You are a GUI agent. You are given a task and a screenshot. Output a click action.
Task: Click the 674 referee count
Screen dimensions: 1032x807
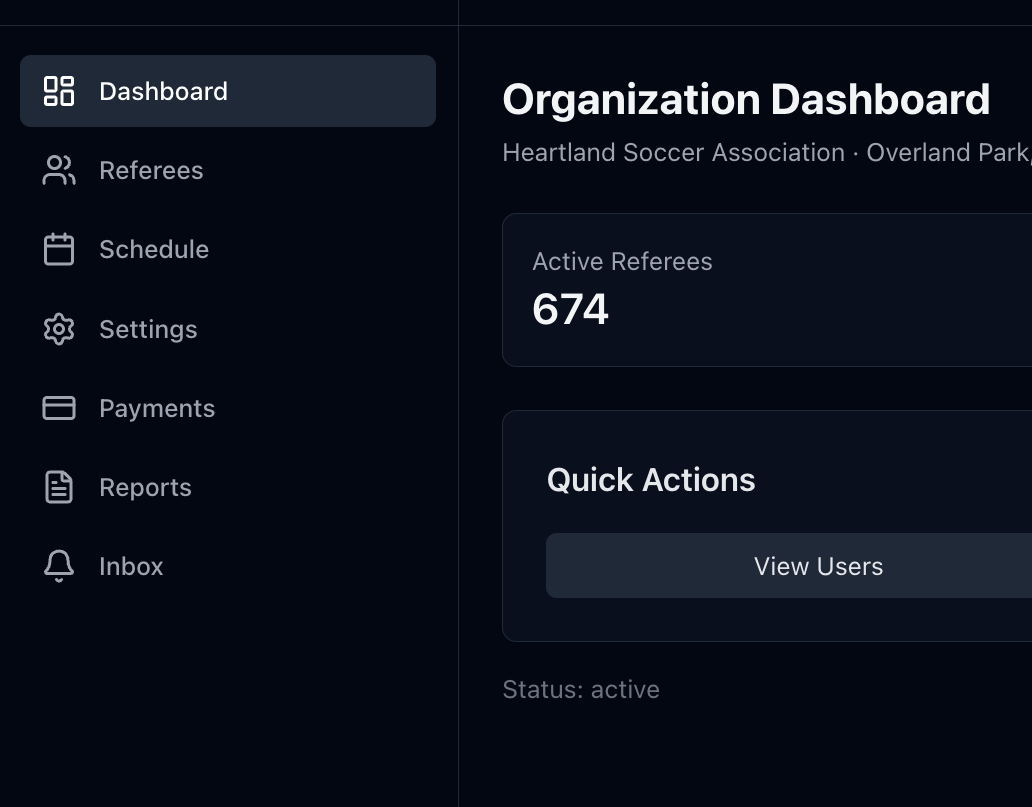570,309
